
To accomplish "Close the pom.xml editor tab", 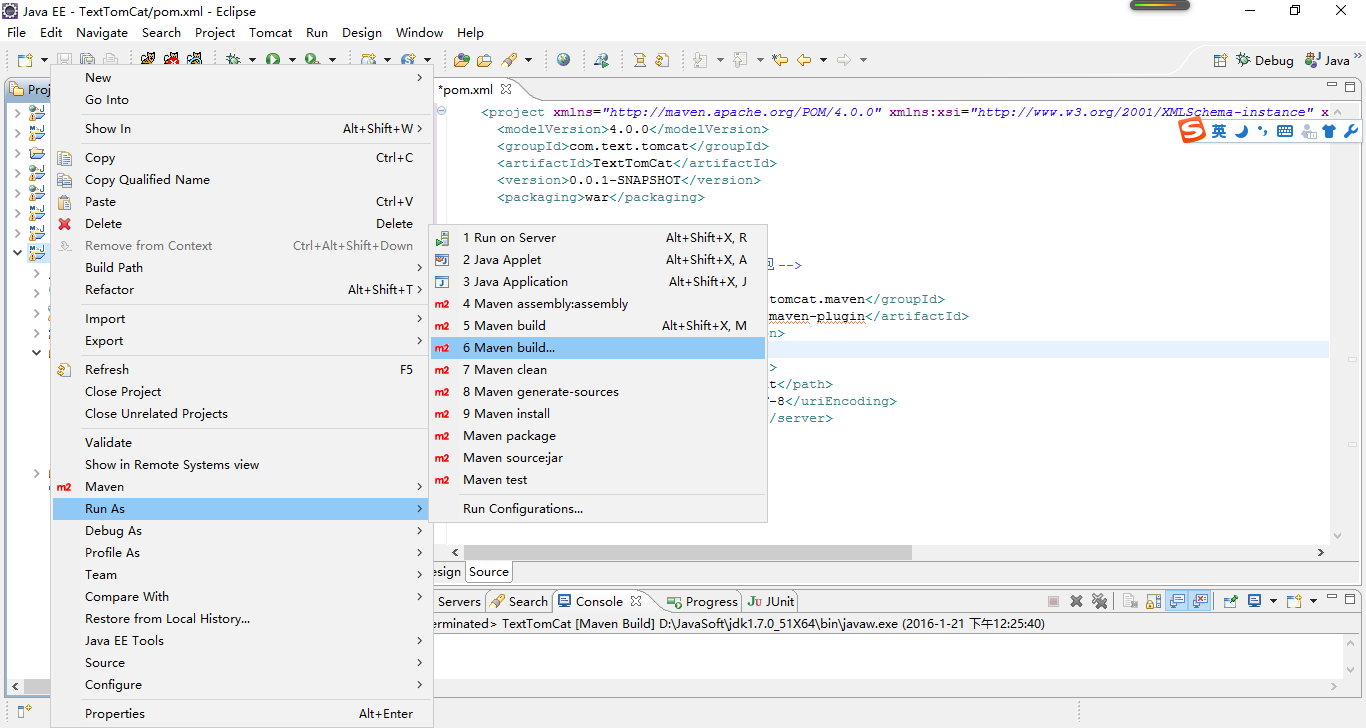I will tap(506, 89).
